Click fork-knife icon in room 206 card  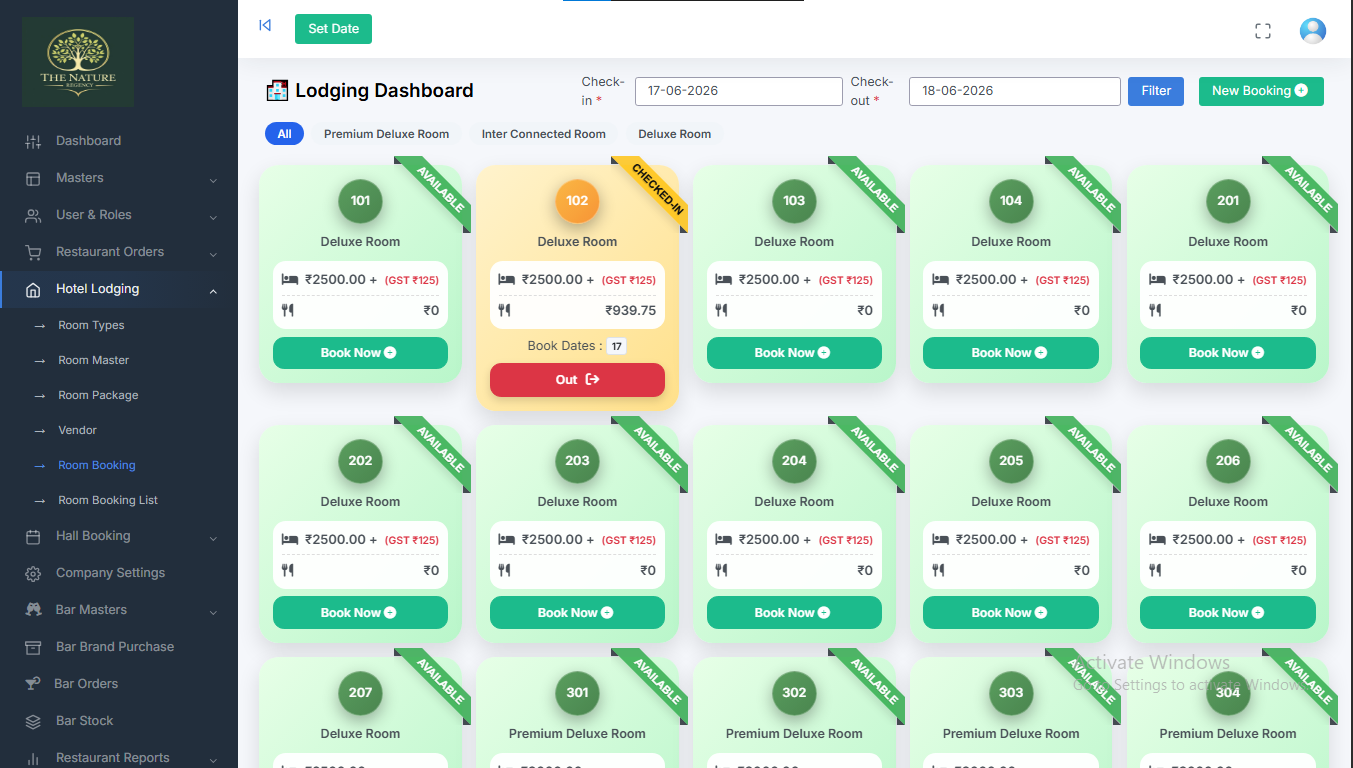[1155, 570]
